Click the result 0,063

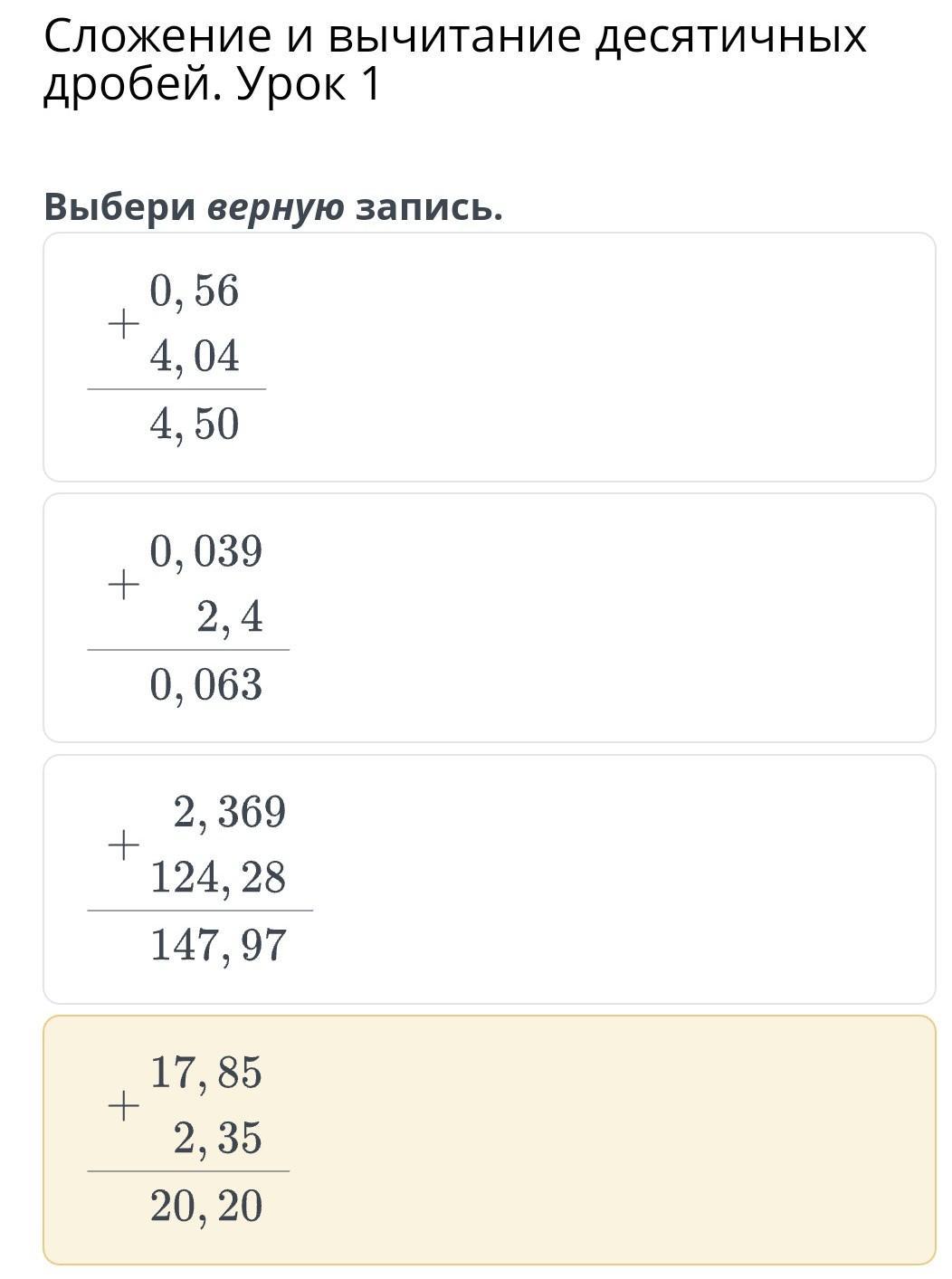(x=206, y=685)
